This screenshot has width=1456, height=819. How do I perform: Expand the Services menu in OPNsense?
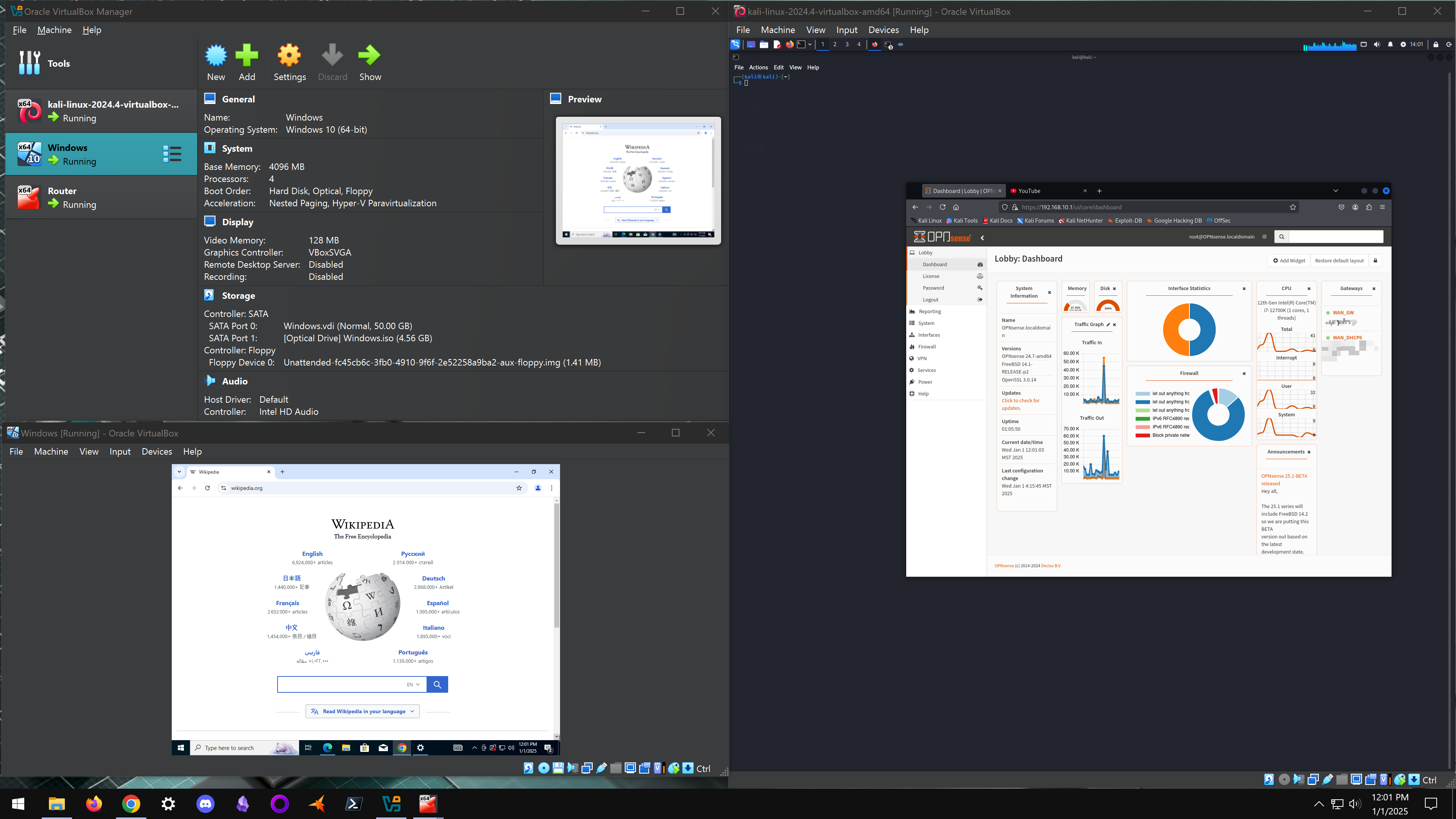point(947,370)
